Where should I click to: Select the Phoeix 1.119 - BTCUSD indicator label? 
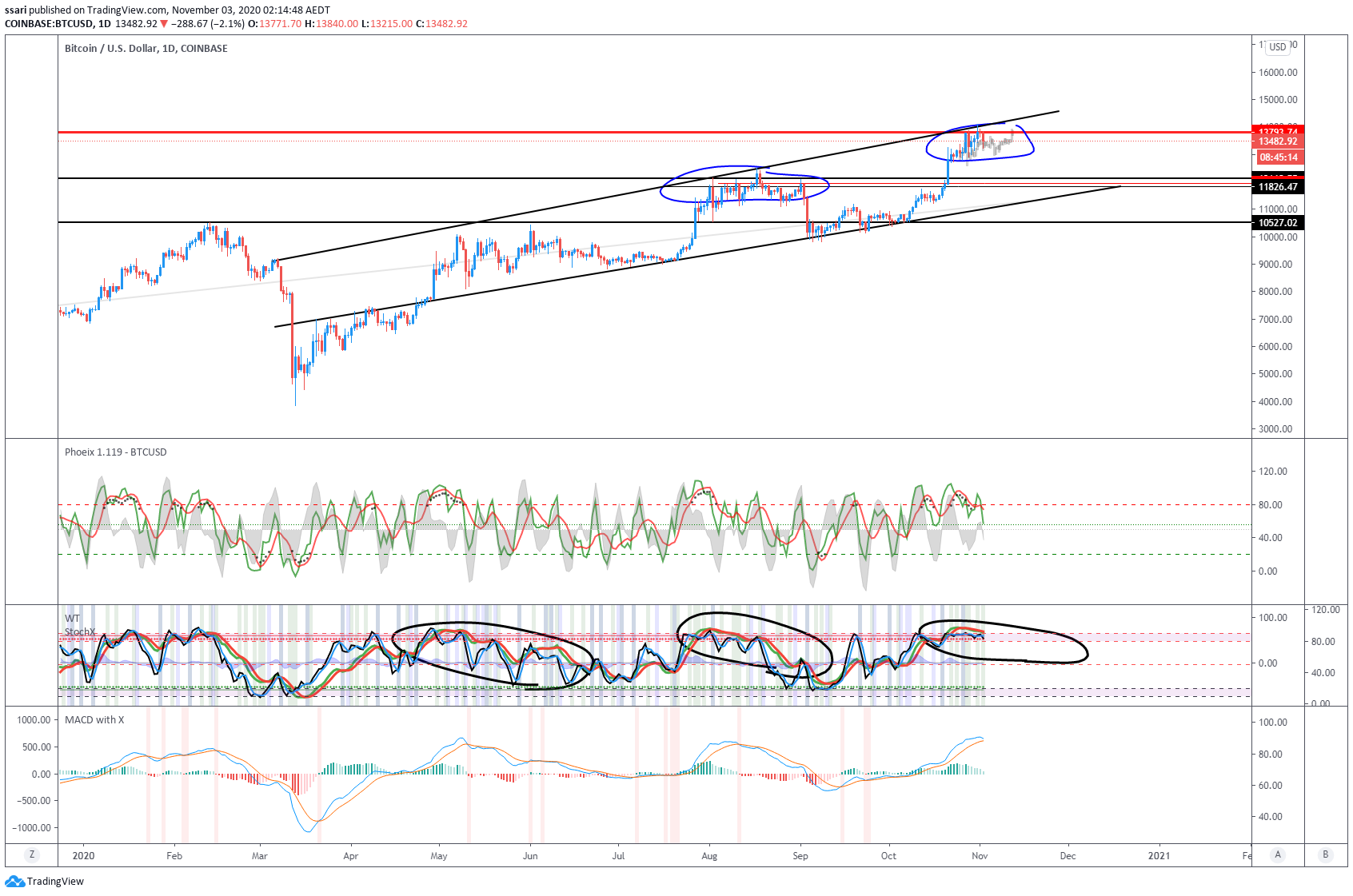116,452
